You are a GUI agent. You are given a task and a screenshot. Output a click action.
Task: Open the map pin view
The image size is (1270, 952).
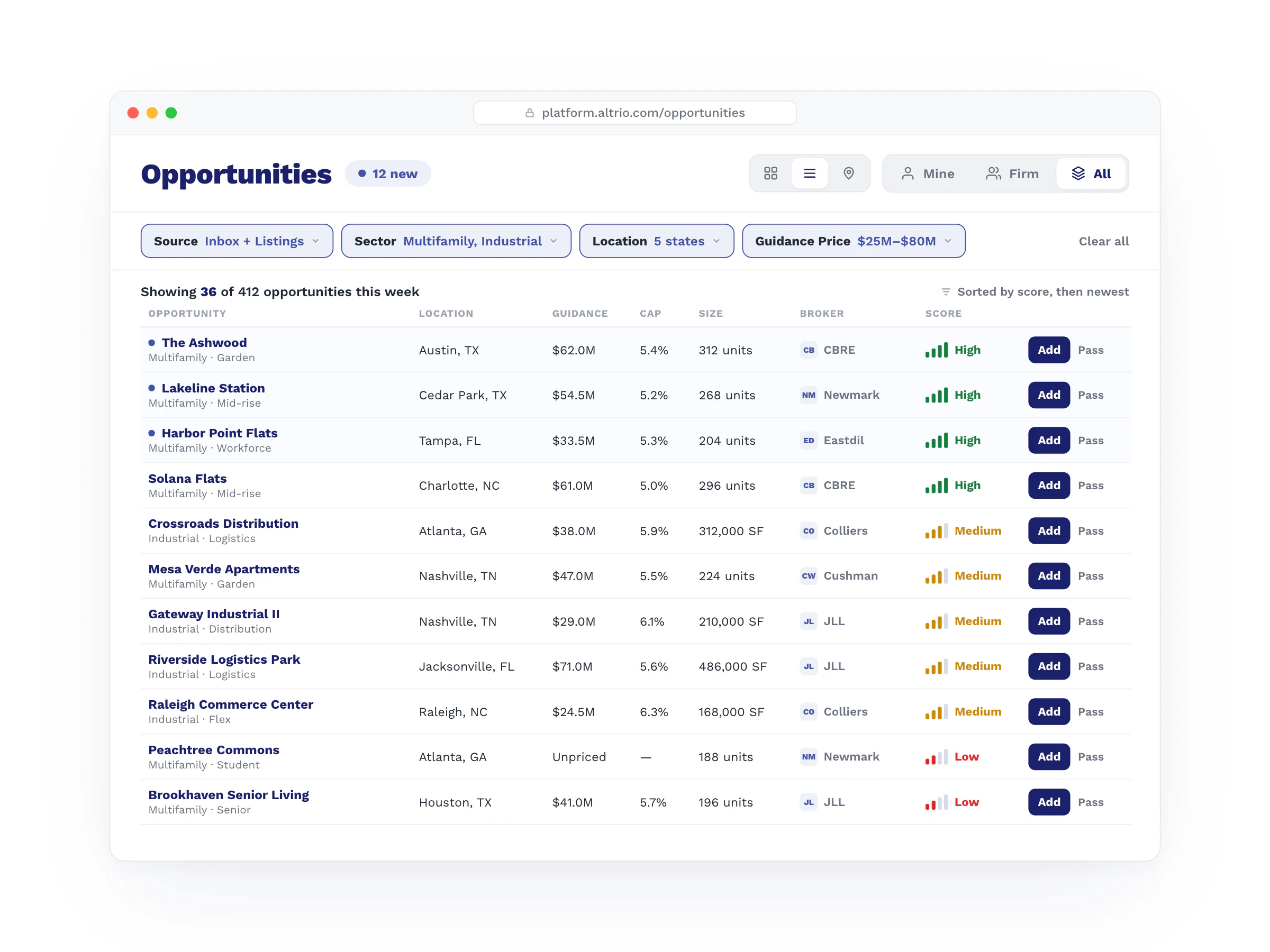[x=849, y=173]
